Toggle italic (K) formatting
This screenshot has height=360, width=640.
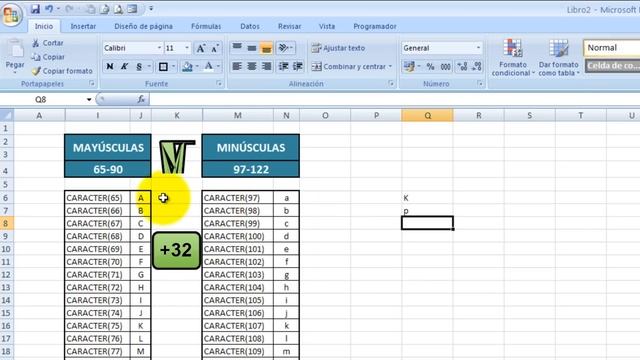(x=124, y=66)
